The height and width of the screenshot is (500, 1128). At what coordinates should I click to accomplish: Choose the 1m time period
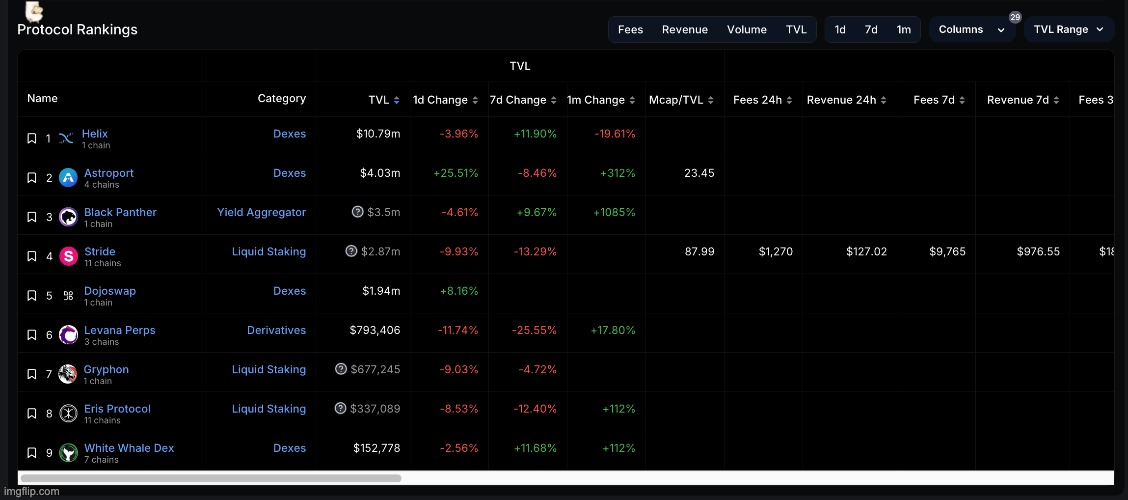tap(904, 29)
